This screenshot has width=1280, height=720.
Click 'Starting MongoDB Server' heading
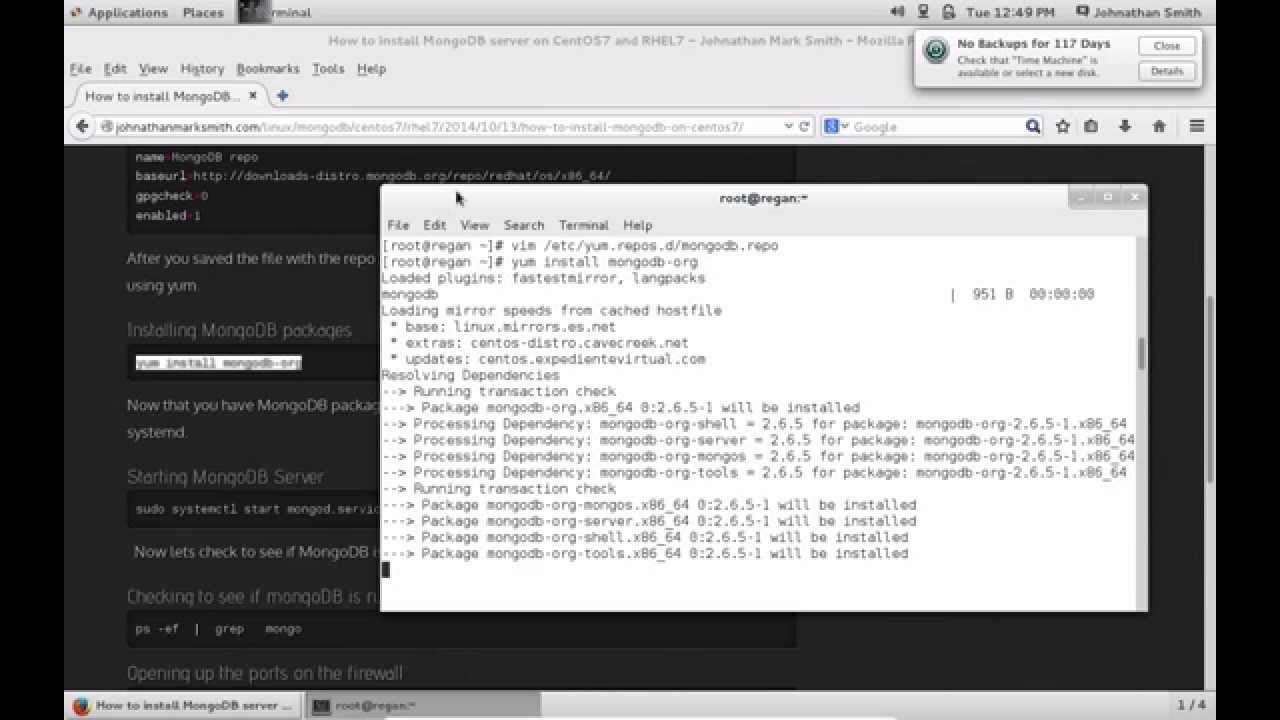tap(225, 477)
